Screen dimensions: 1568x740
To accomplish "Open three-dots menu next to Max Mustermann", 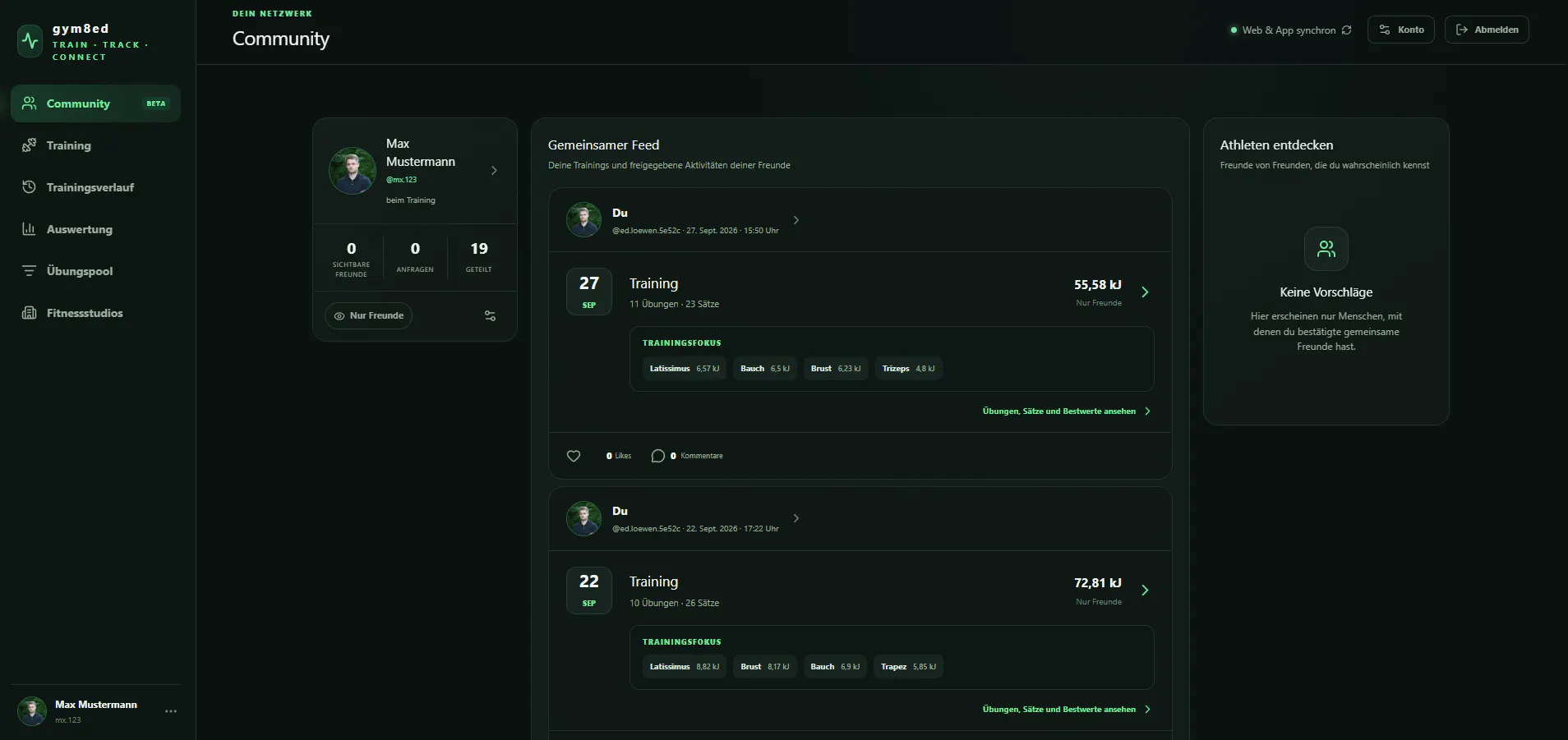I will tap(171, 711).
